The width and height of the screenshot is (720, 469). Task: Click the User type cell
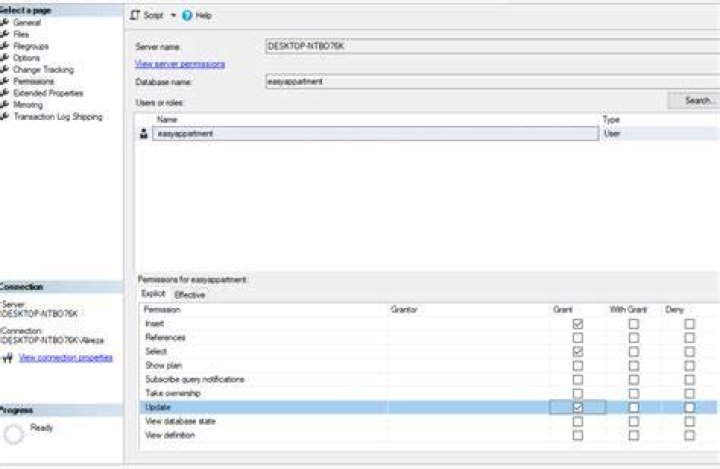click(659, 134)
